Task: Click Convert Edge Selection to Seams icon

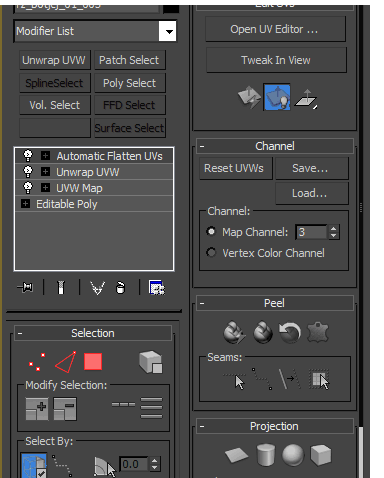Action: click(x=290, y=379)
